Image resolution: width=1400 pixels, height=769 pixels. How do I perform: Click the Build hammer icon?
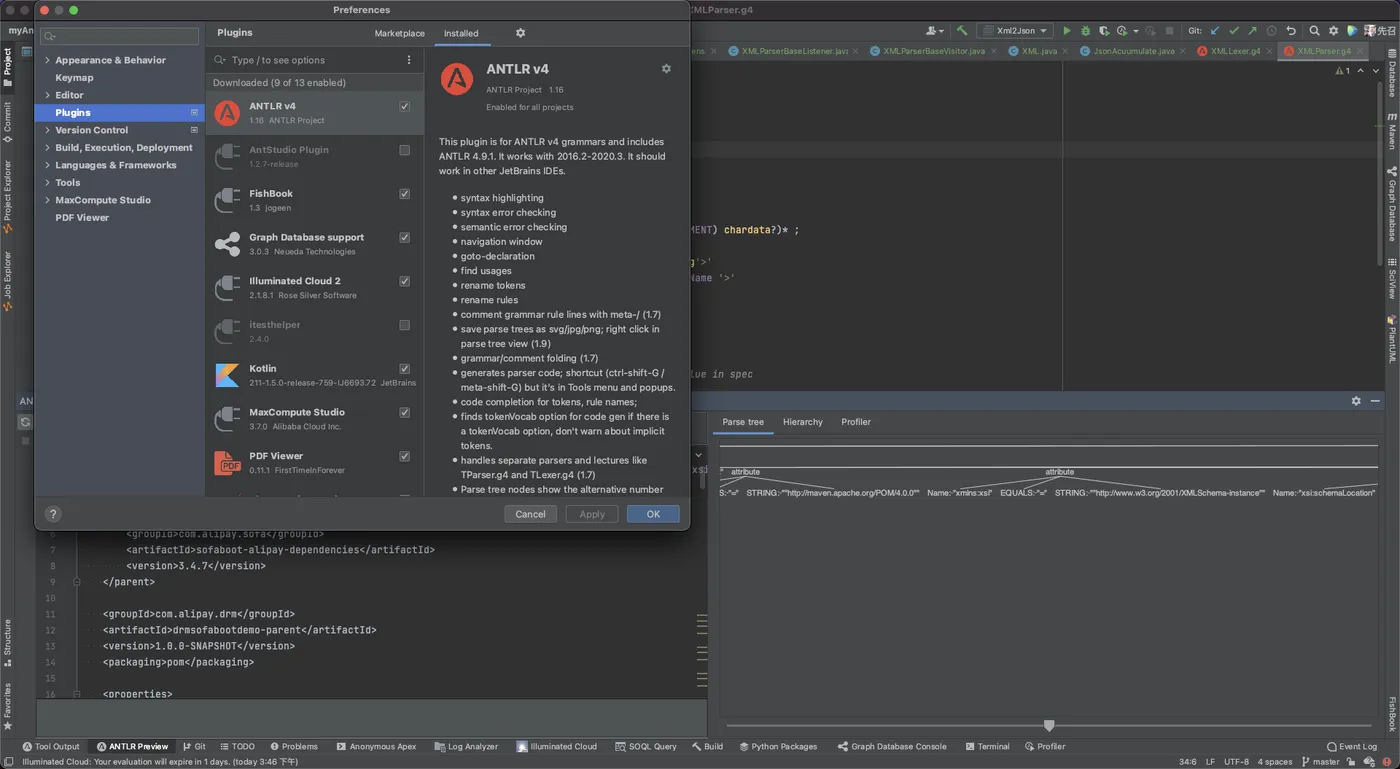pyautogui.click(x=962, y=31)
